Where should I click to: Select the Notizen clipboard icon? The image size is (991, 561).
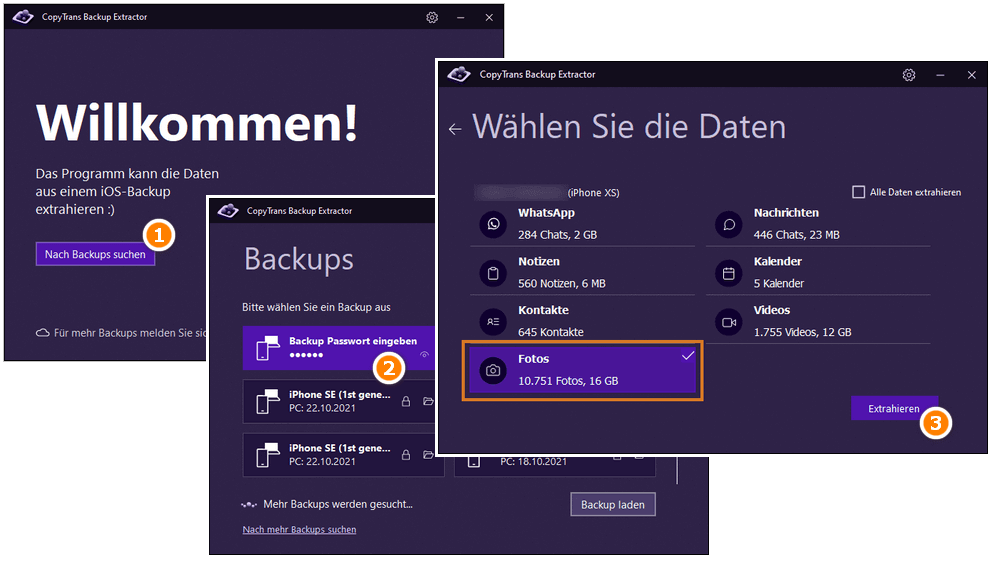(x=493, y=273)
